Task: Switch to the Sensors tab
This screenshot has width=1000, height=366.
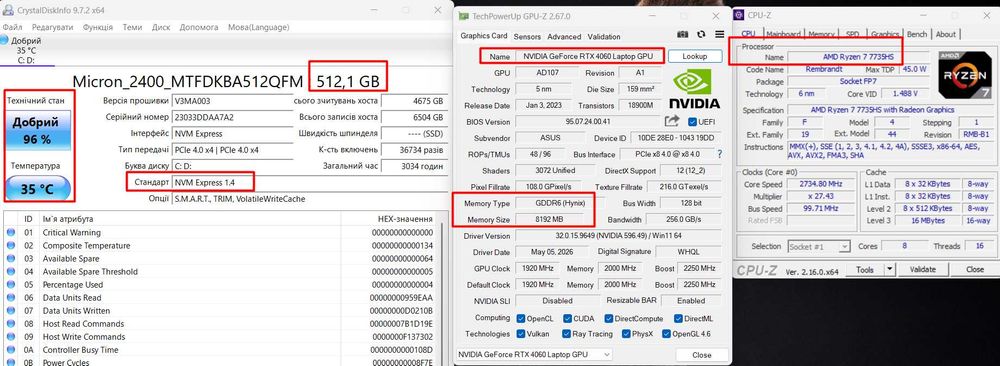Action: (527, 37)
